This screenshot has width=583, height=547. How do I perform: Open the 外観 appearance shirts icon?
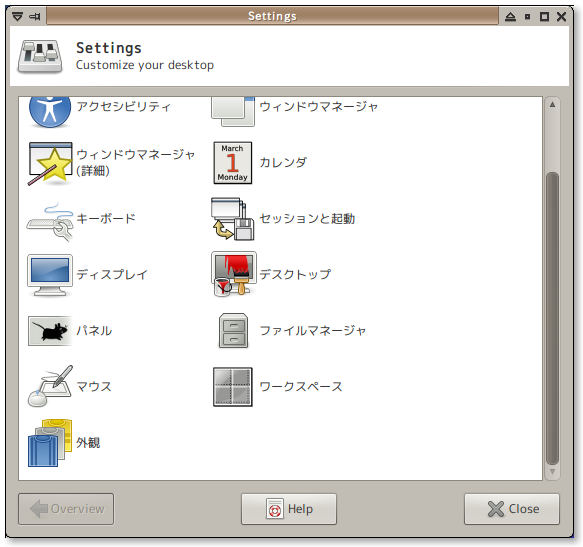(50, 443)
